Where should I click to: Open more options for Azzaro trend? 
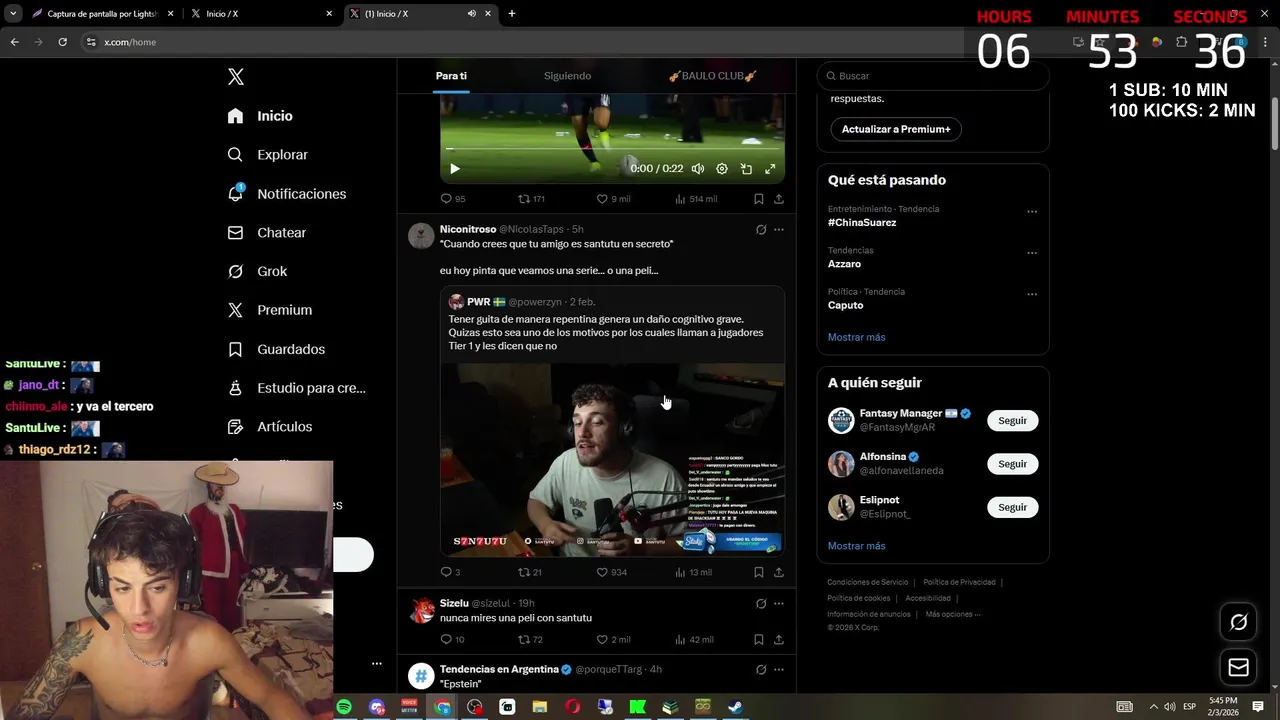click(x=1032, y=253)
